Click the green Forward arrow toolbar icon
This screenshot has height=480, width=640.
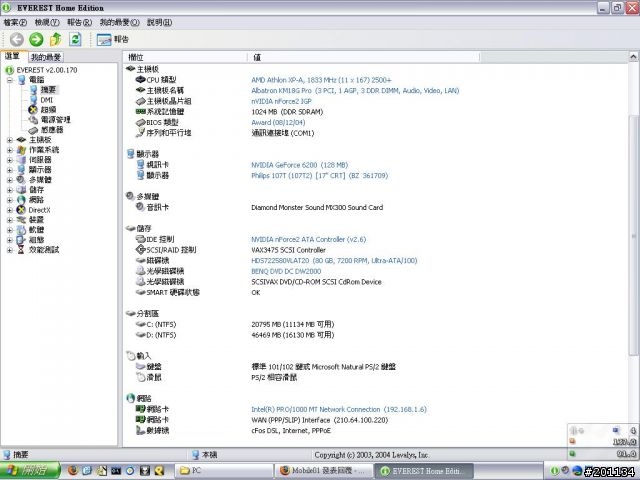pos(36,39)
